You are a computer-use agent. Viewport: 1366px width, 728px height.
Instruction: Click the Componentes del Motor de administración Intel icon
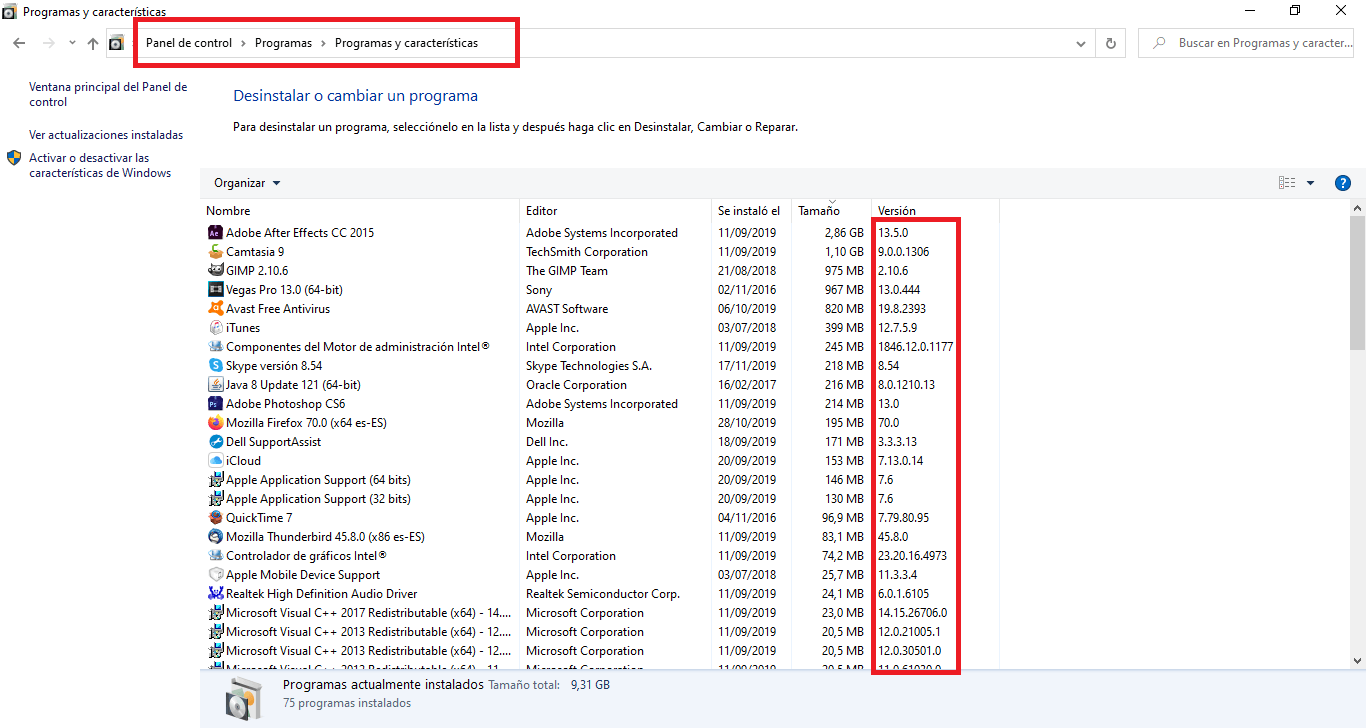[x=215, y=347]
